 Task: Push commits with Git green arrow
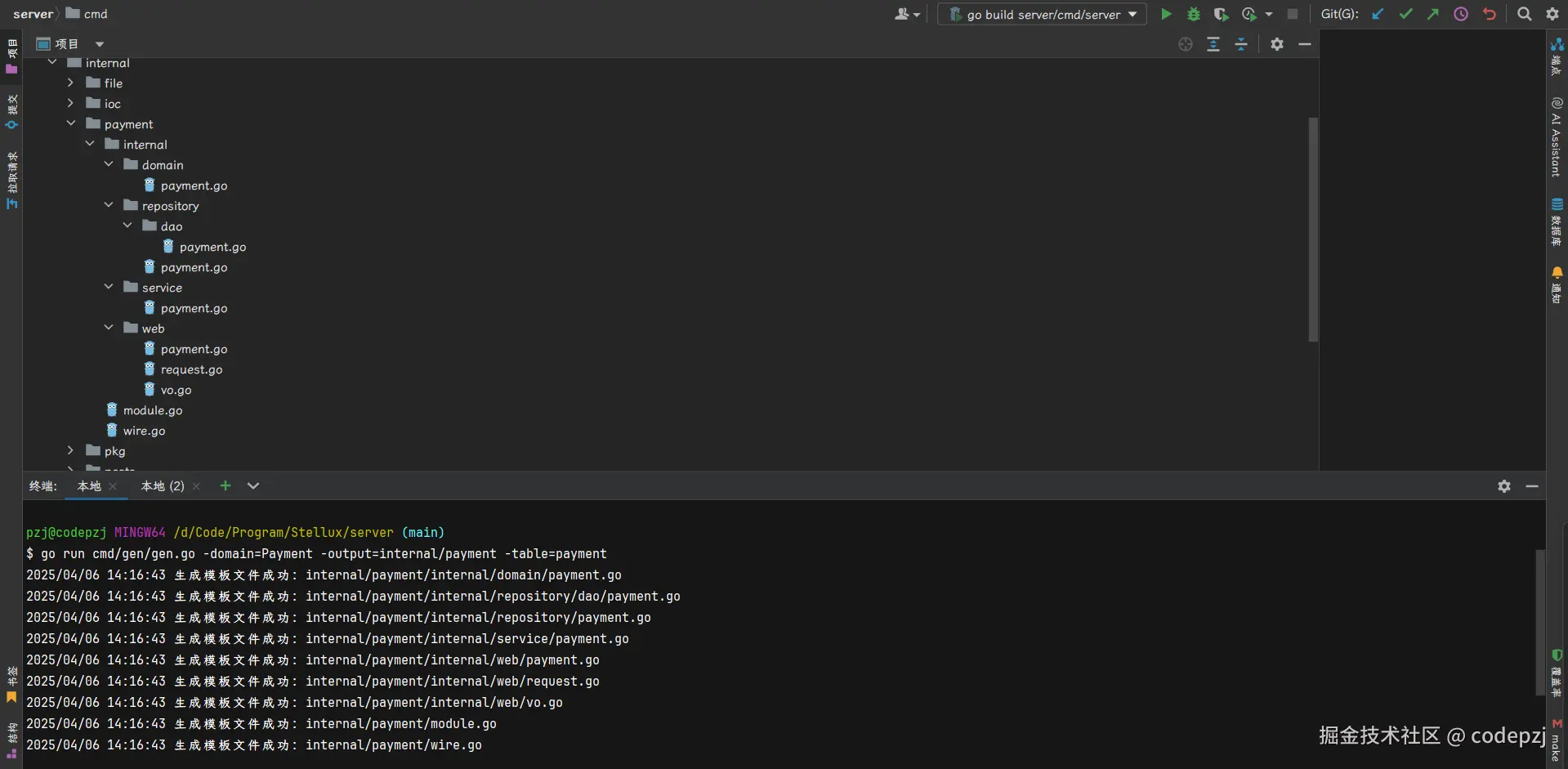pyautogui.click(x=1433, y=14)
